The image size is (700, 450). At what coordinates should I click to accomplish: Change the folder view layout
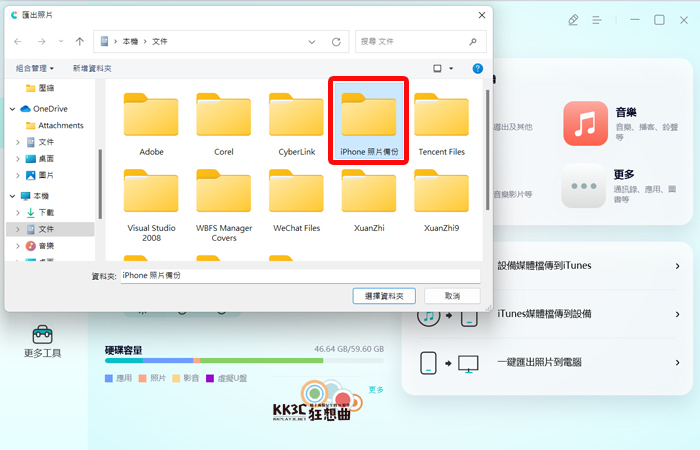pyautogui.click(x=438, y=68)
